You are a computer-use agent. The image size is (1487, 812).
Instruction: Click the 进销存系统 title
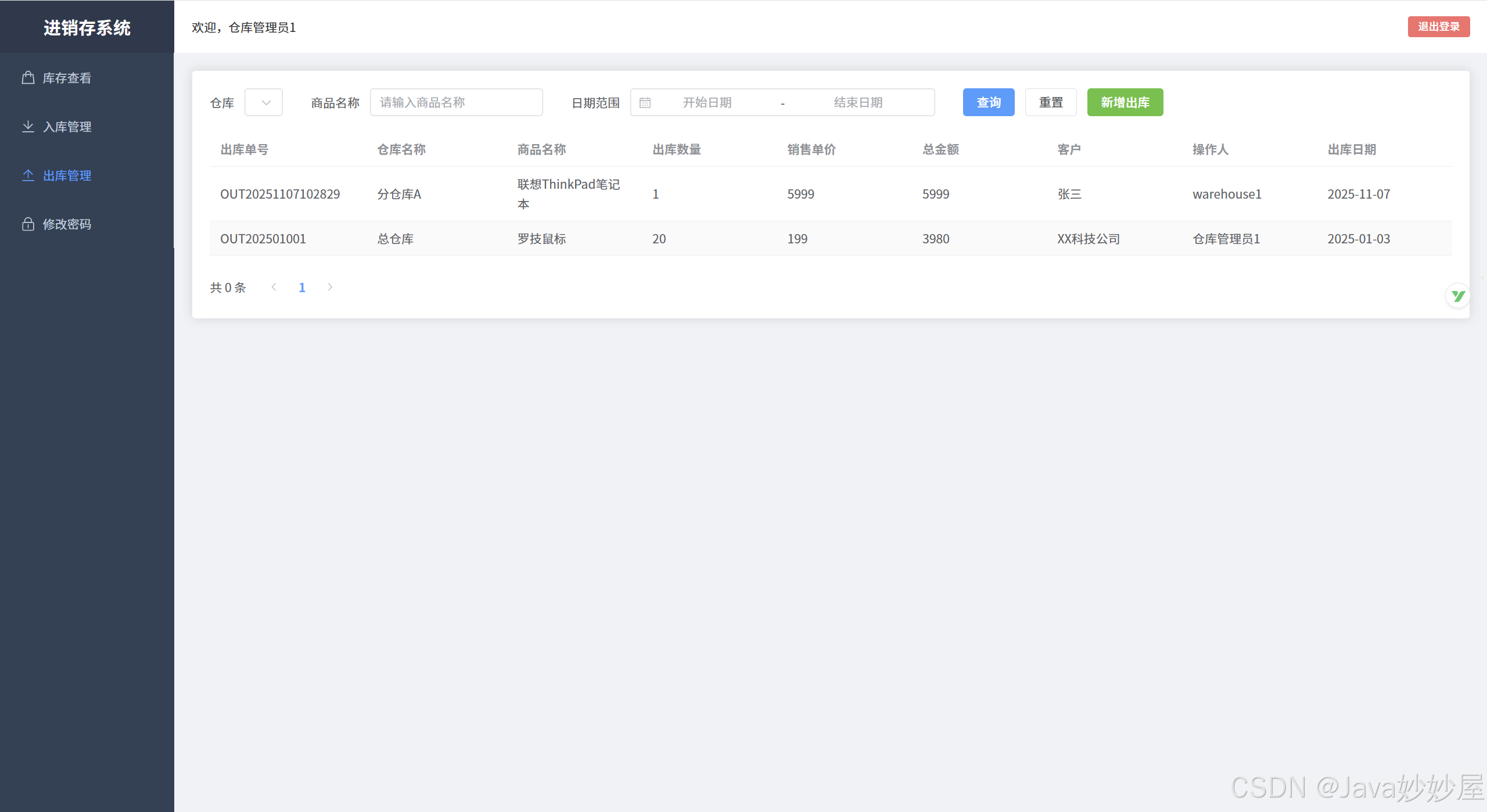pos(87,27)
